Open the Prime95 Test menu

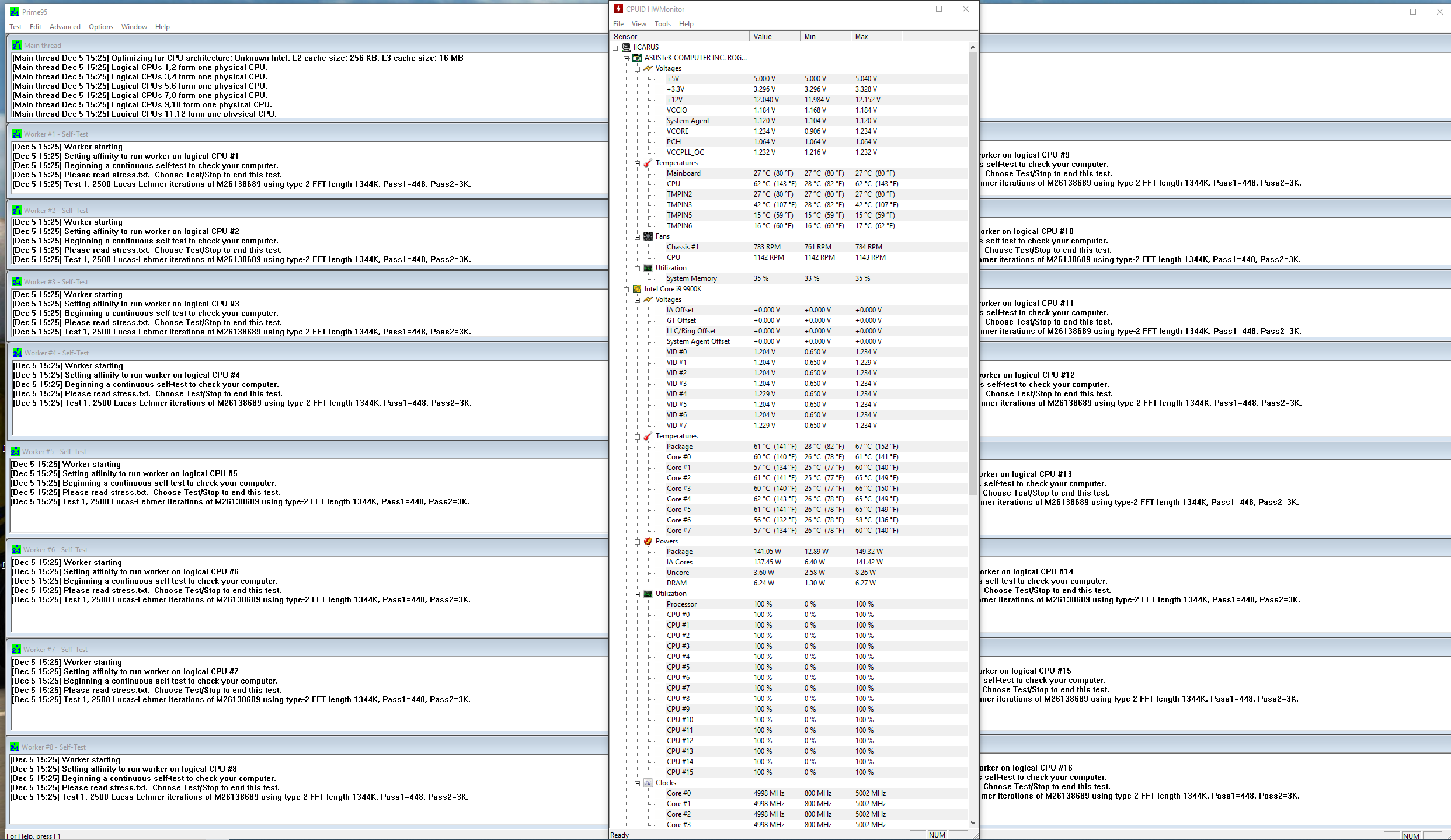pos(16,27)
